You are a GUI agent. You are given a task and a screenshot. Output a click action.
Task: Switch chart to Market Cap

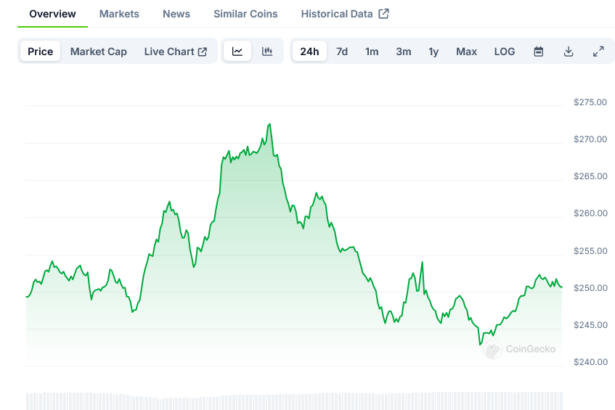pos(98,51)
